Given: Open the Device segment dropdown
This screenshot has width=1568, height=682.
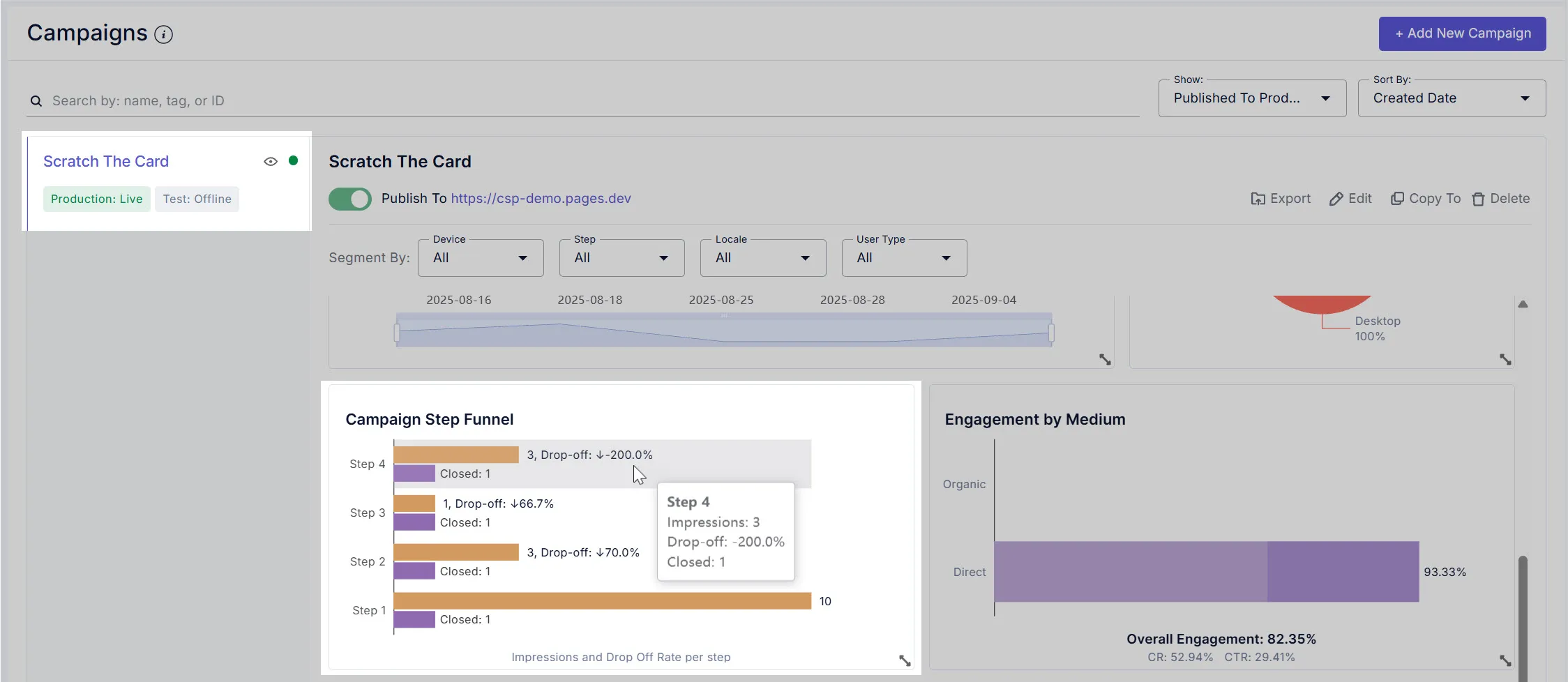Looking at the screenshot, I should click(481, 258).
